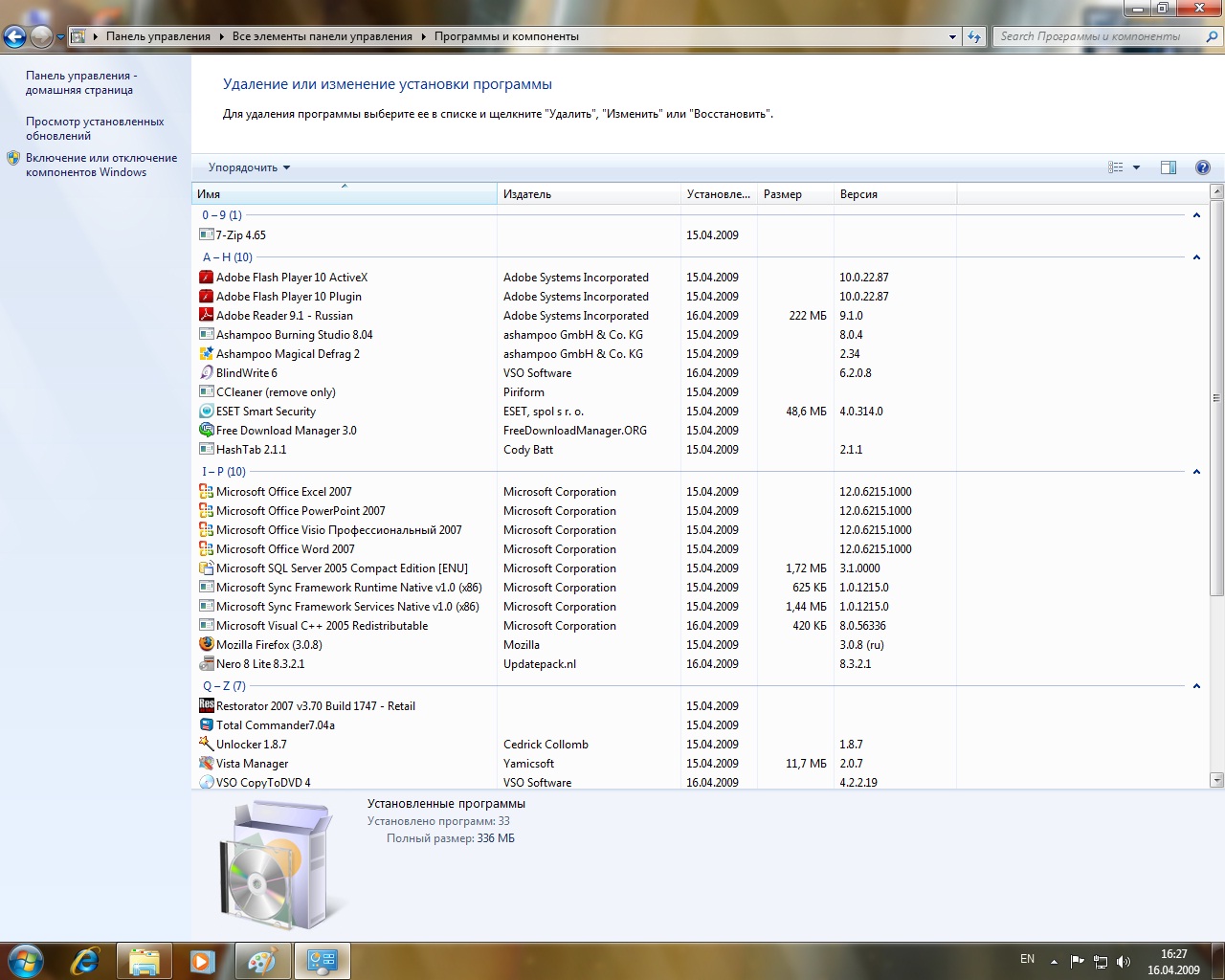Viewport: 1225px width, 980px height.
Task: Click the Nero 8 Lite 8.3.2.1 icon
Action: [x=206, y=663]
